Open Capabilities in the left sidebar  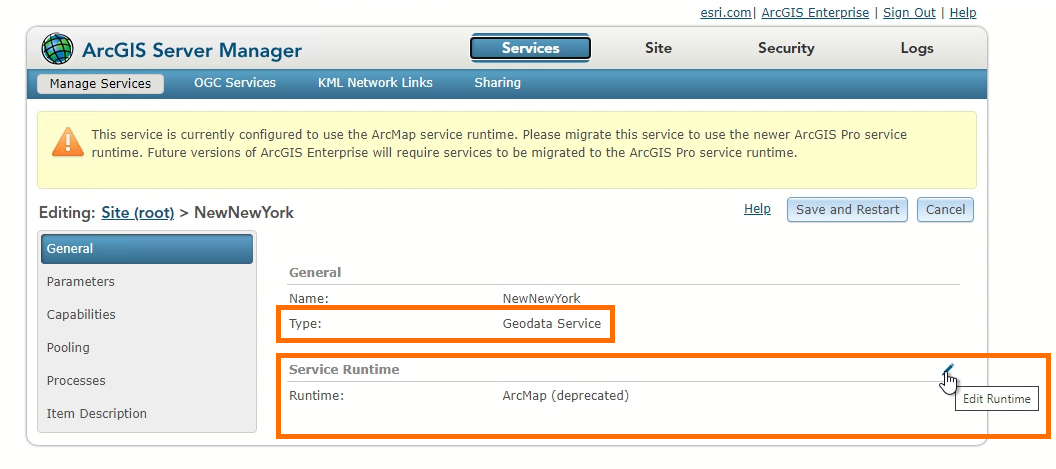(x=81, y=315)
